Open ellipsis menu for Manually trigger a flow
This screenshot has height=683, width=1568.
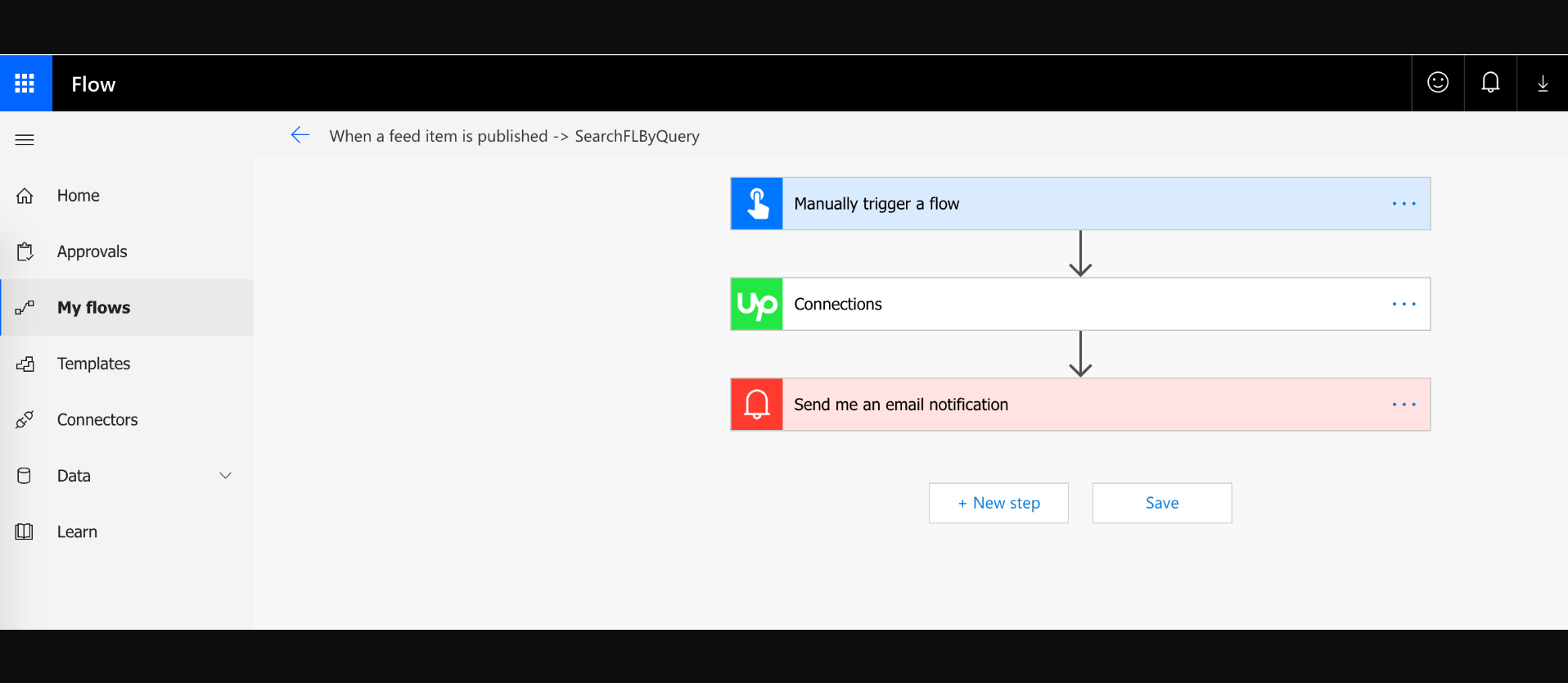click(1404, 204)
